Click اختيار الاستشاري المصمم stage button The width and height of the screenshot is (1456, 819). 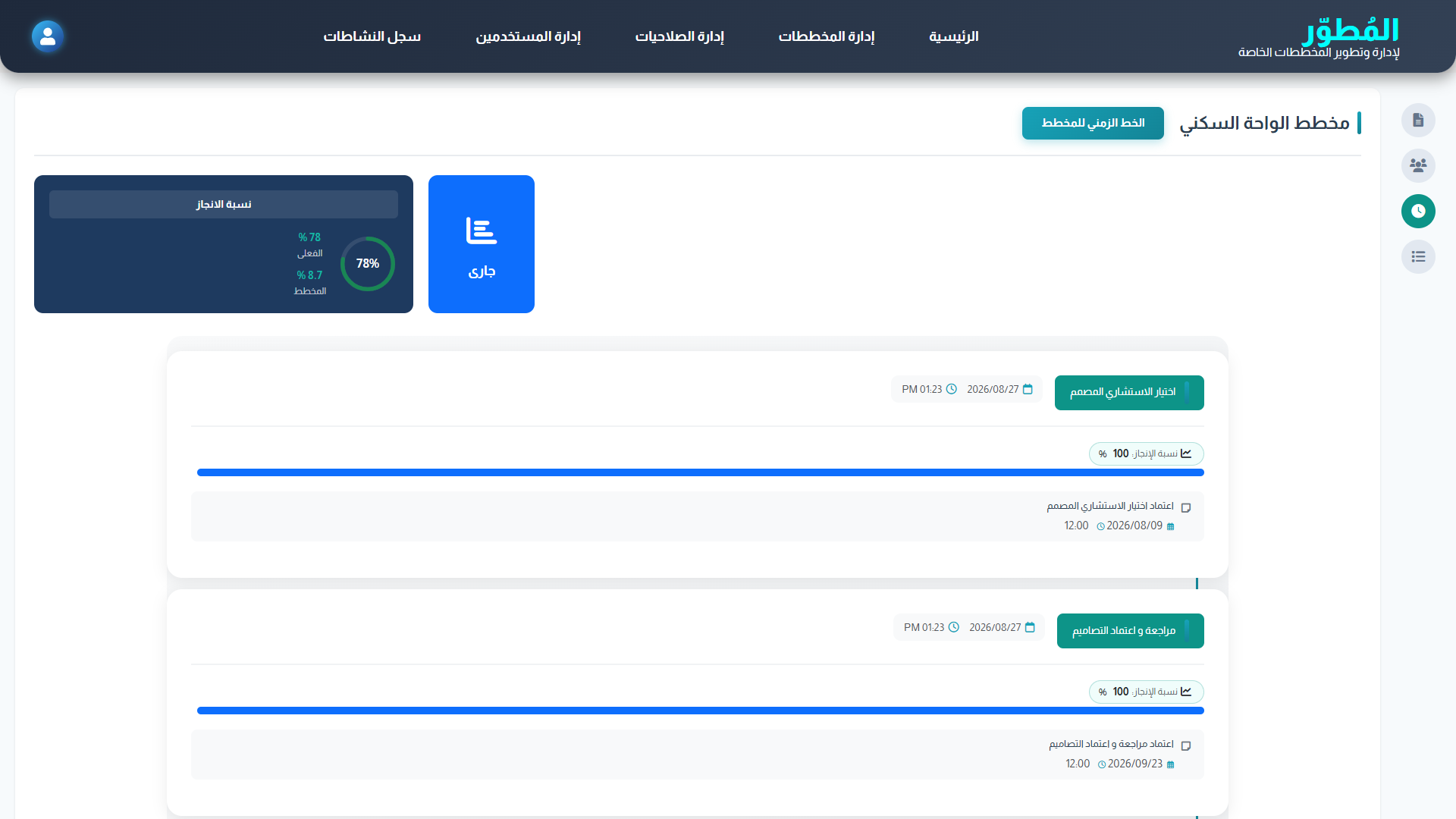(x=1129, y=393)
